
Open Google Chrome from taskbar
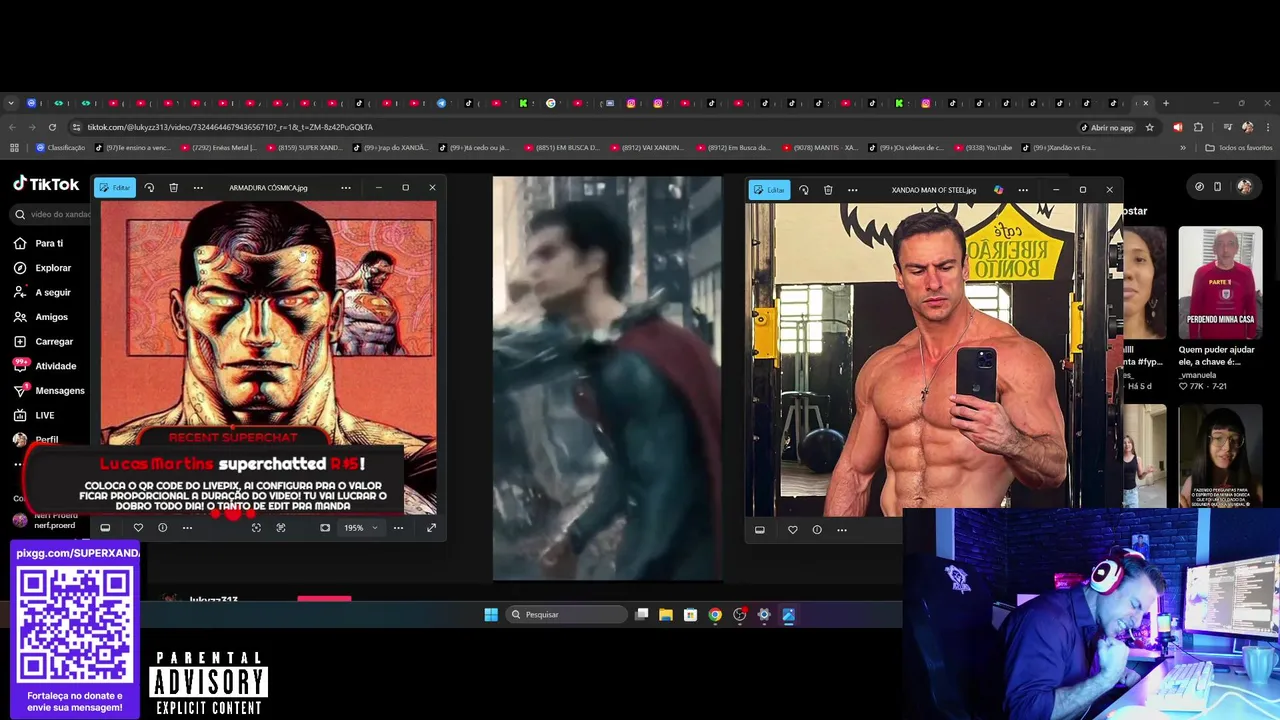715,615
